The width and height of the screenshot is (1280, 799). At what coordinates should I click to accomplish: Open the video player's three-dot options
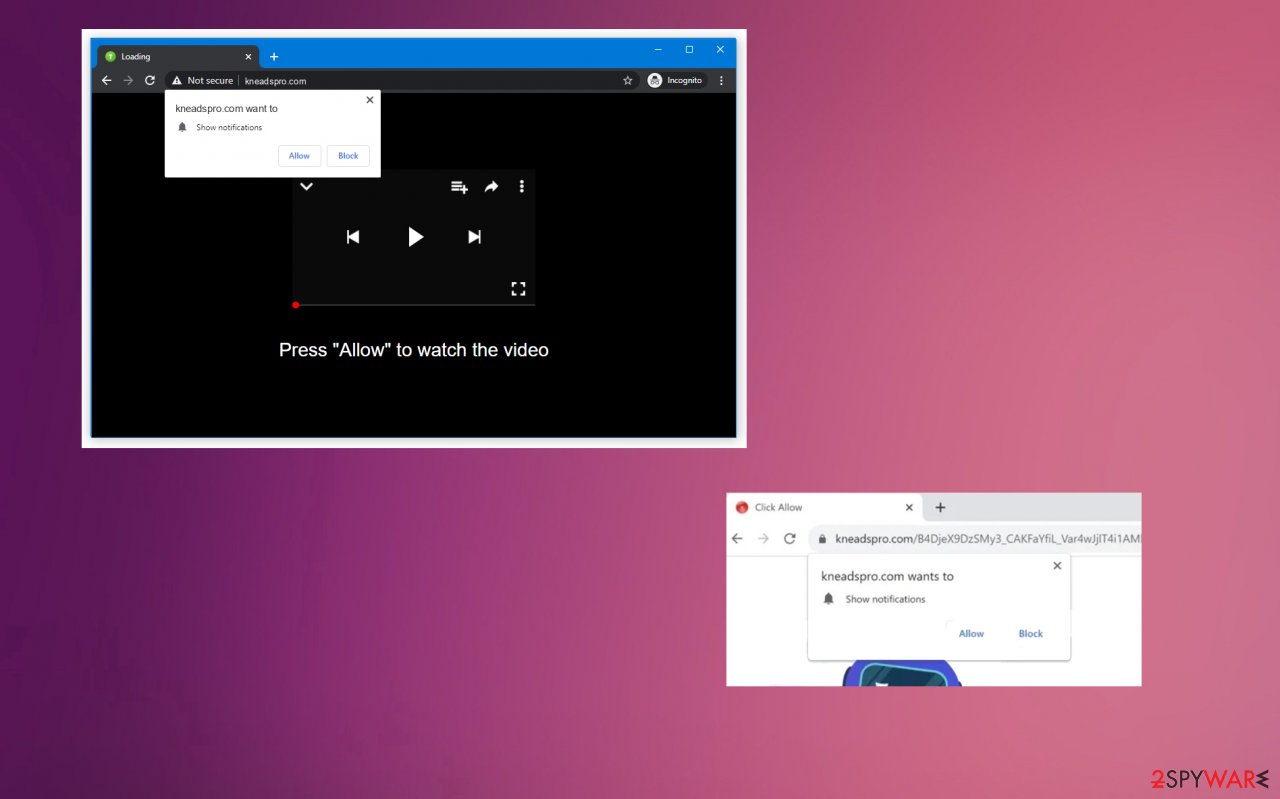pyautogui.click(x=521, y=187)
